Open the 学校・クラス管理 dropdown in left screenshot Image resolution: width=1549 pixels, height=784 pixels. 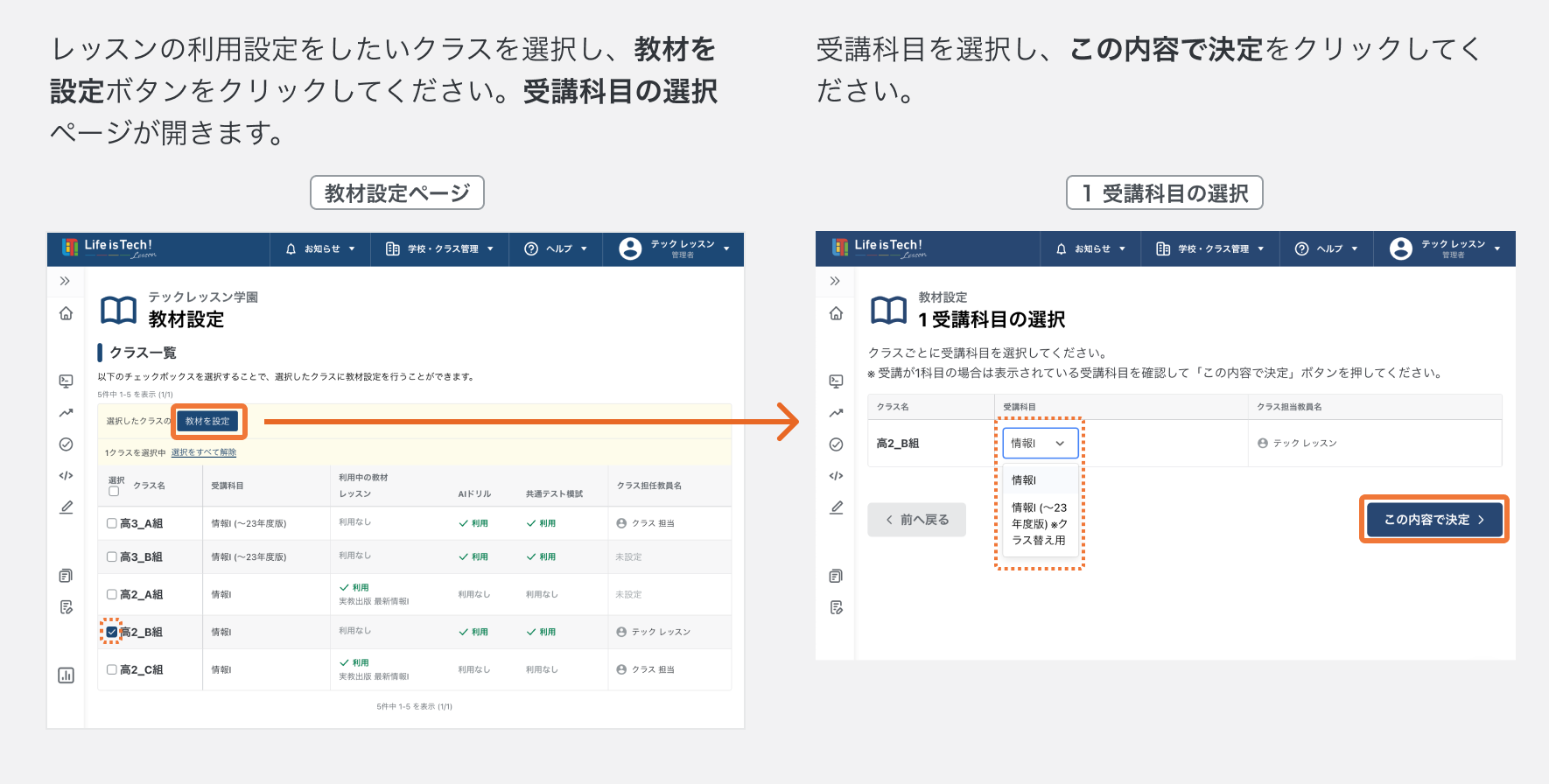[440, 249]
